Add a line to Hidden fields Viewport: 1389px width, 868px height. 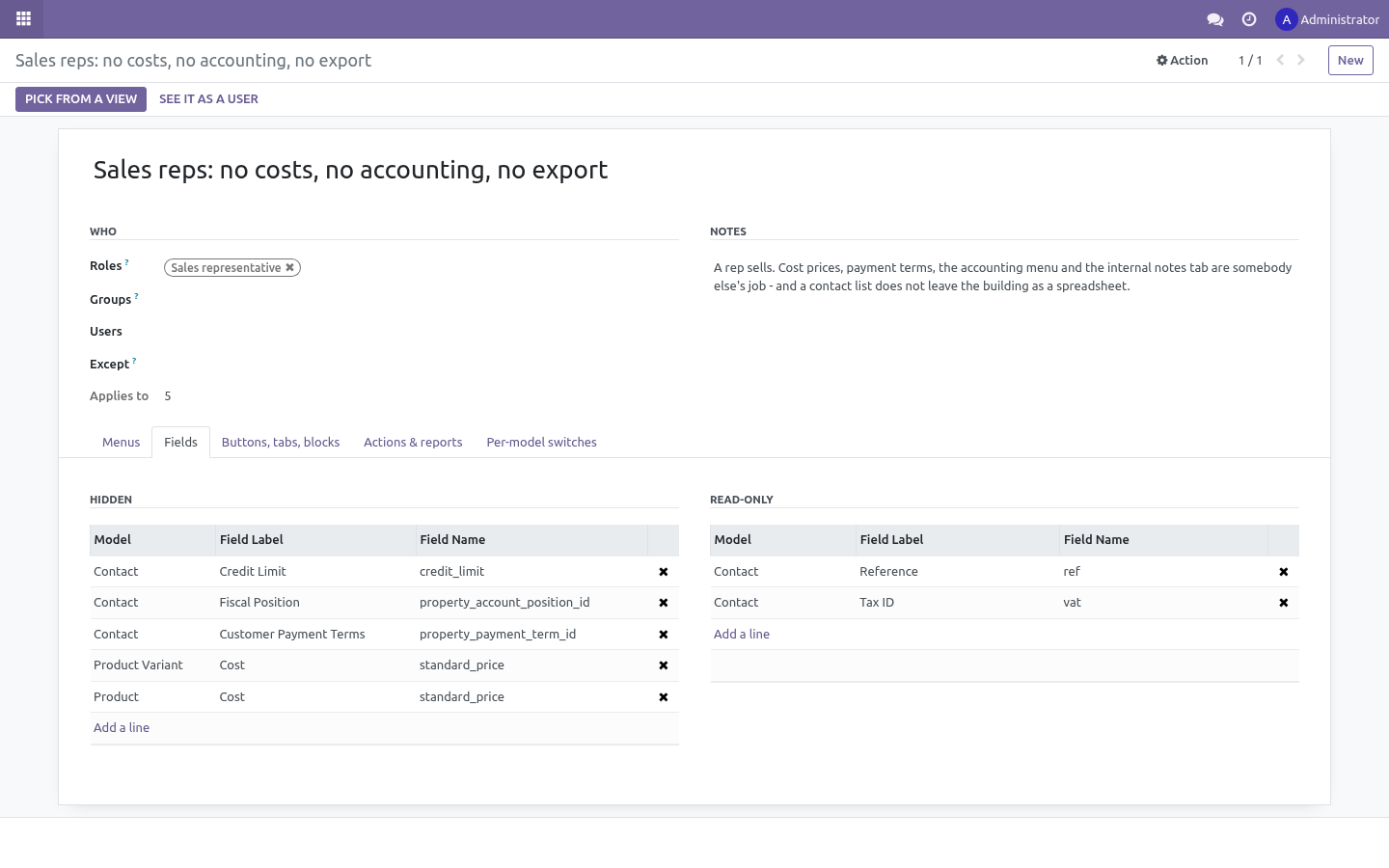[x=122, y=728]
